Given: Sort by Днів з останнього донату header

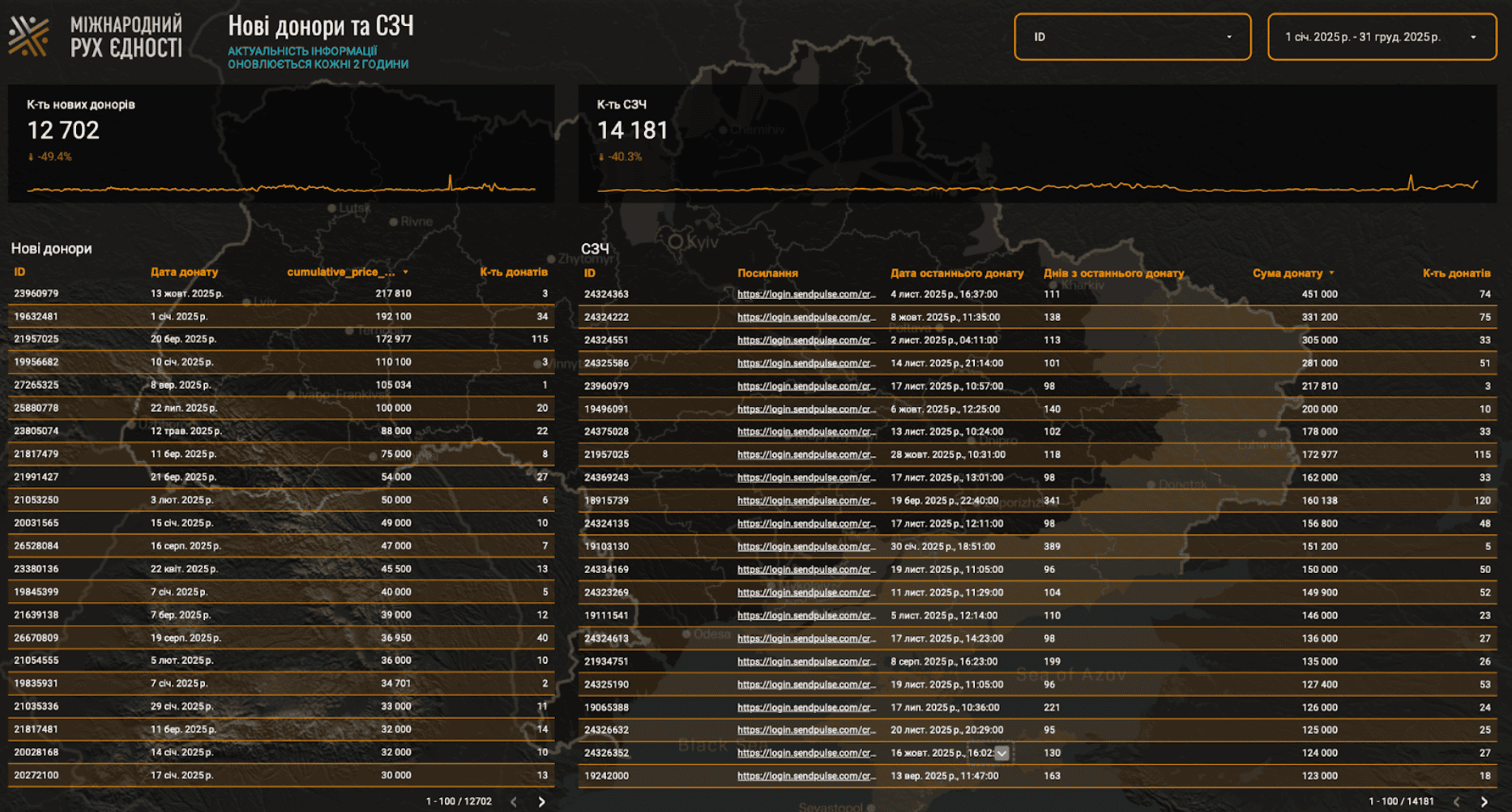Looking at the screenshot, I should click(x=1113, y=273).
